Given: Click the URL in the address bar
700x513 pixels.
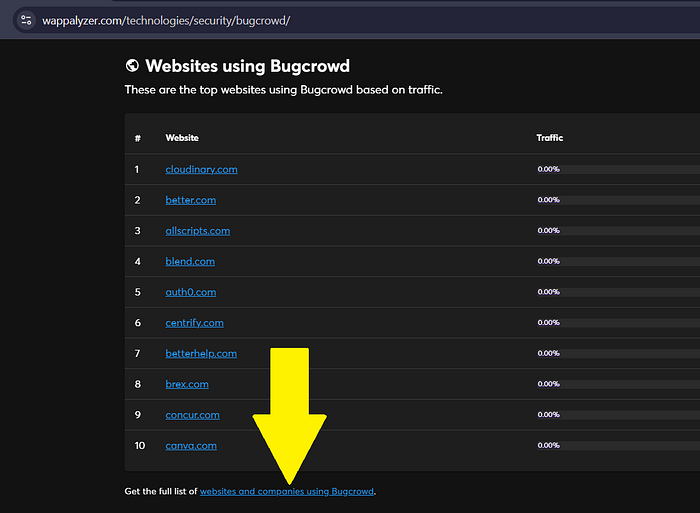Looking at the screenshot, I should point(166,21).
